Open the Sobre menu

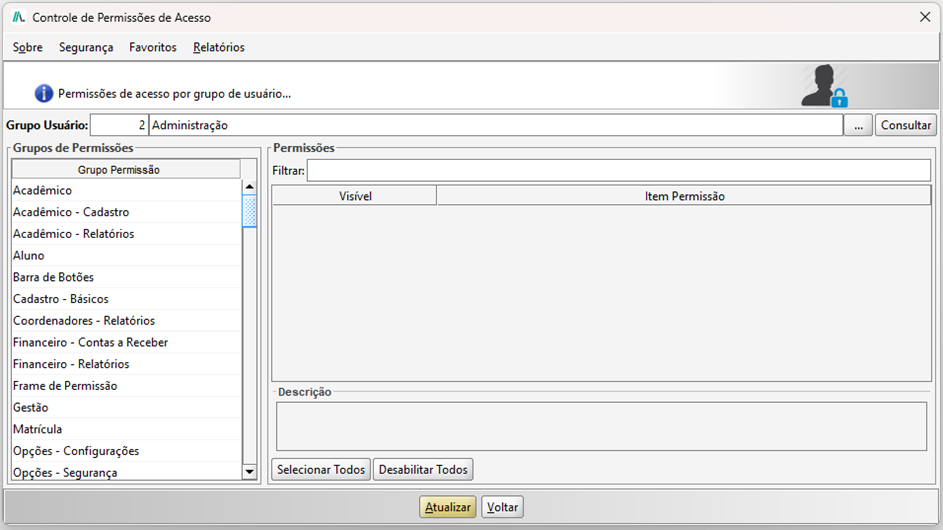[28, 47]
